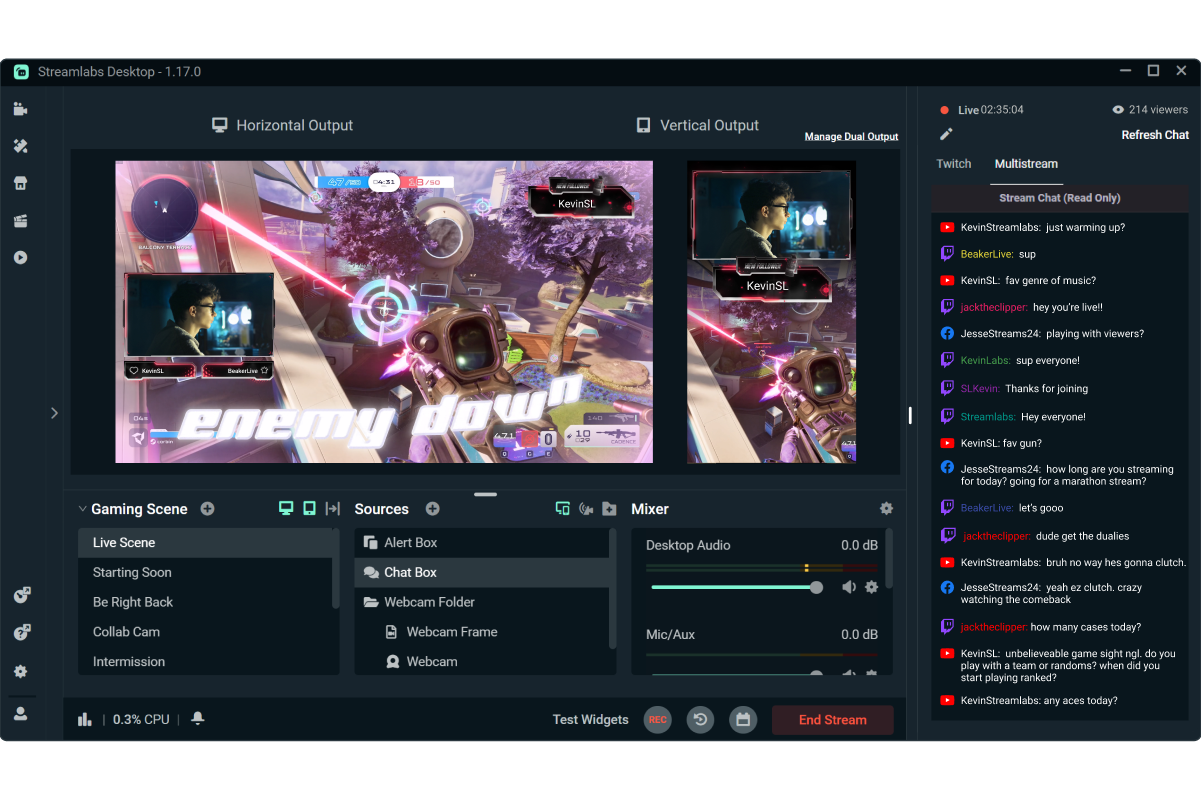Click Refresh Chat
Screen dimensions: 1201x800
click(x=1155, y=135)
